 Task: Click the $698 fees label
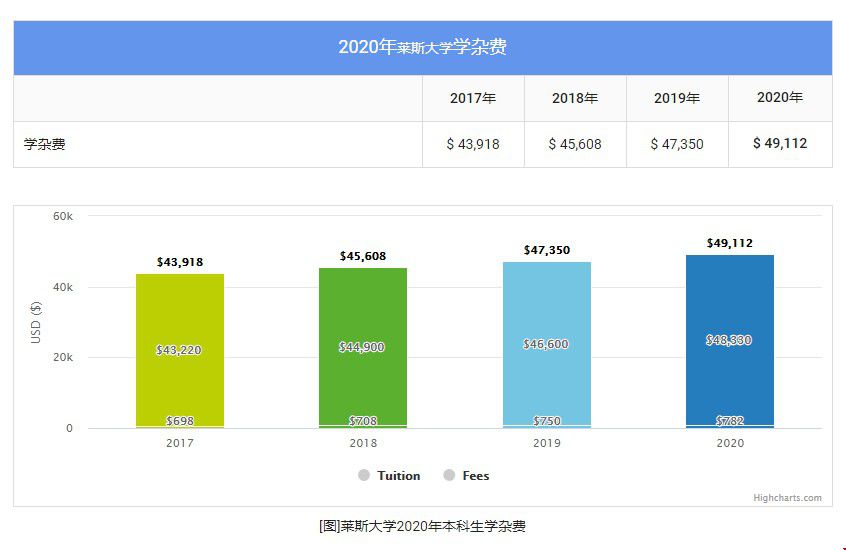coord(180,420)
